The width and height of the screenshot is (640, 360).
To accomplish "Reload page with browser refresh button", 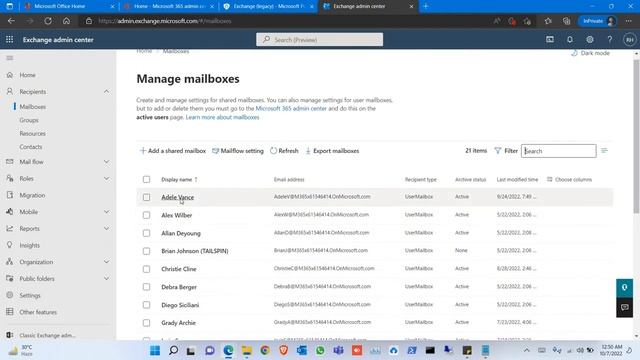I will (48, 21).
